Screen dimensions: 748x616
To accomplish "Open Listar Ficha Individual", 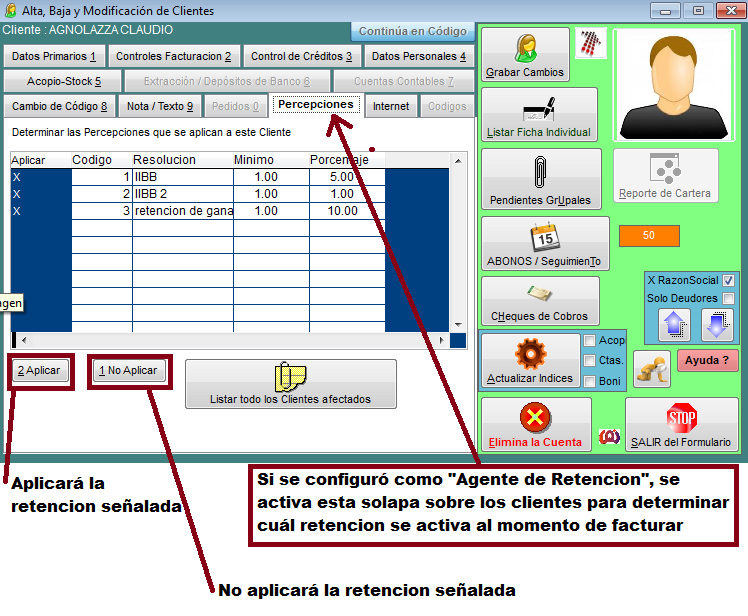I will point(539,115).
